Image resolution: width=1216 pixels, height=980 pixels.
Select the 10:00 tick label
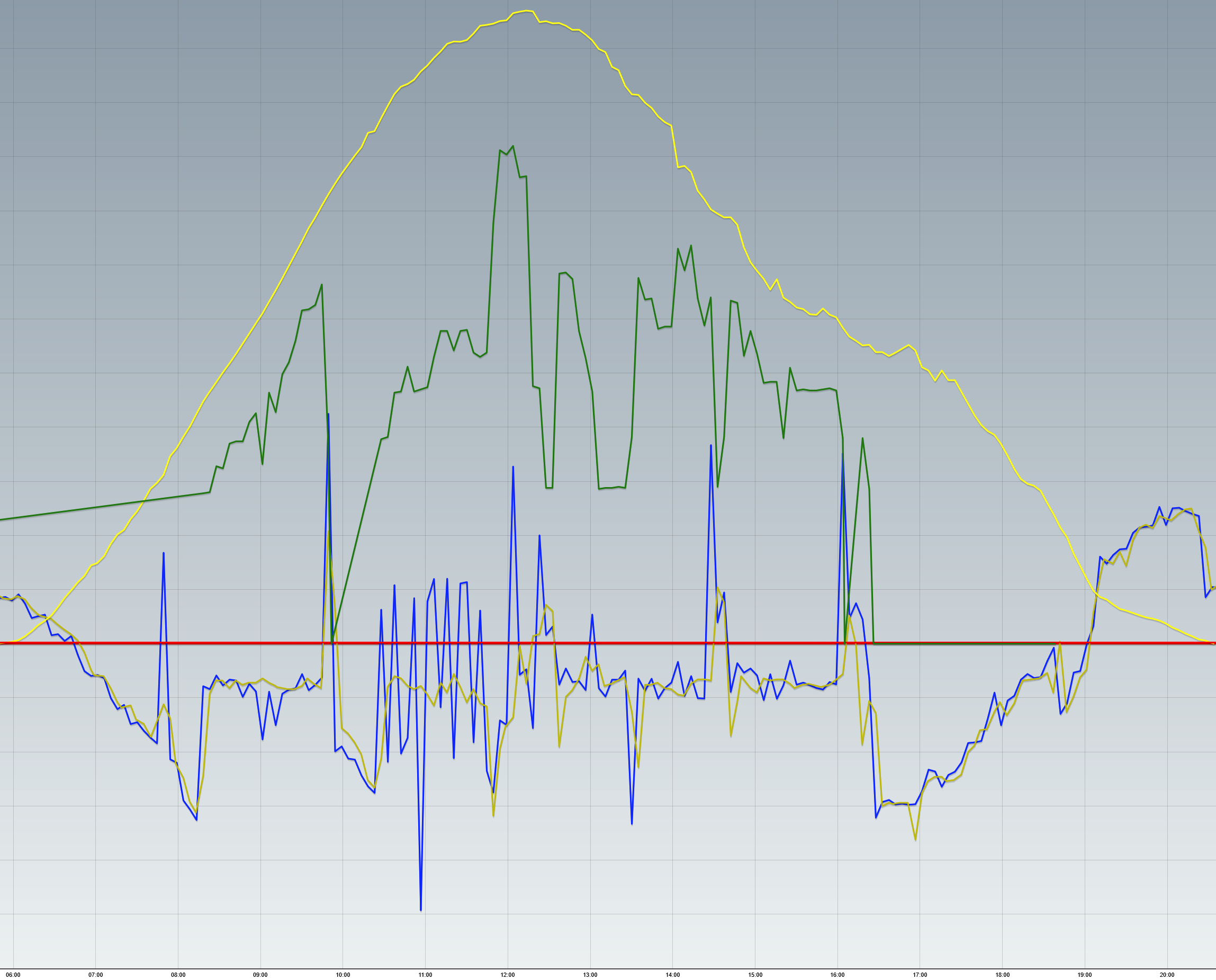point(343,975)
